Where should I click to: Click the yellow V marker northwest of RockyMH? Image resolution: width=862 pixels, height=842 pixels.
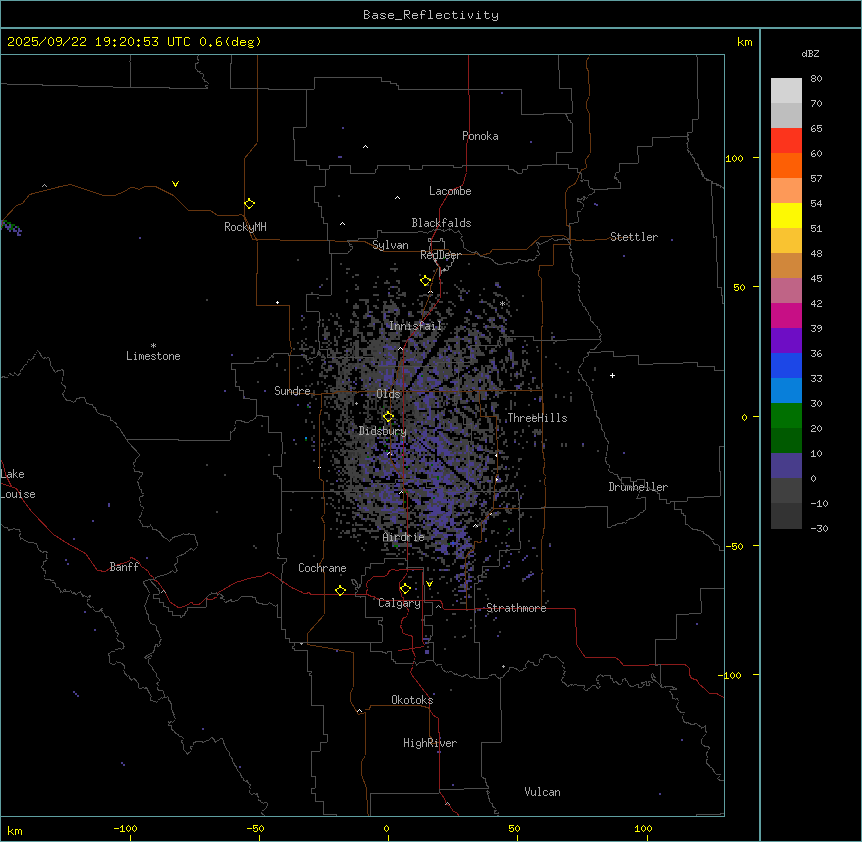[175, 184]
